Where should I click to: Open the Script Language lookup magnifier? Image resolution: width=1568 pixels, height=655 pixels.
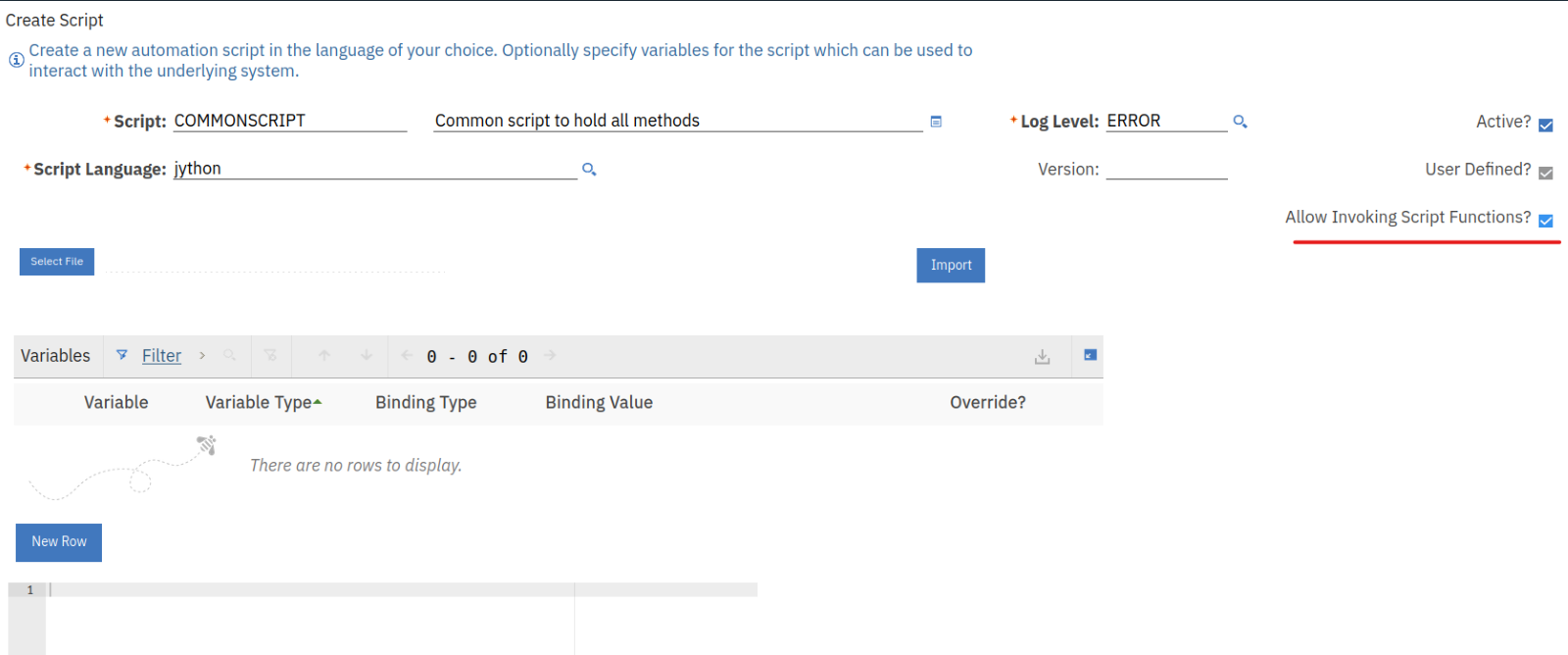tap(589, 169)
